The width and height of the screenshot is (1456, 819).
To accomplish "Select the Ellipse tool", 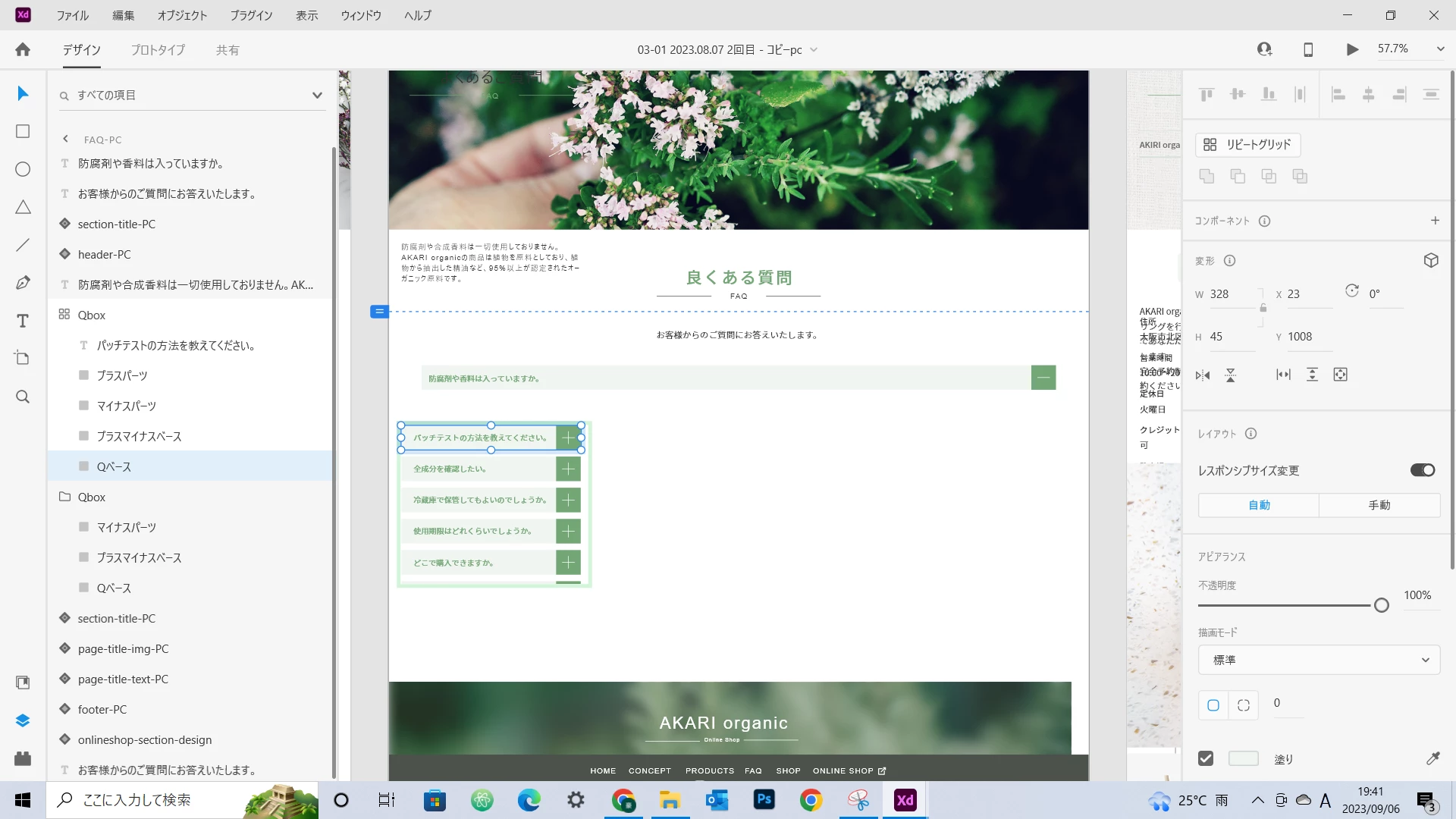I will click(x=23, y=169).
